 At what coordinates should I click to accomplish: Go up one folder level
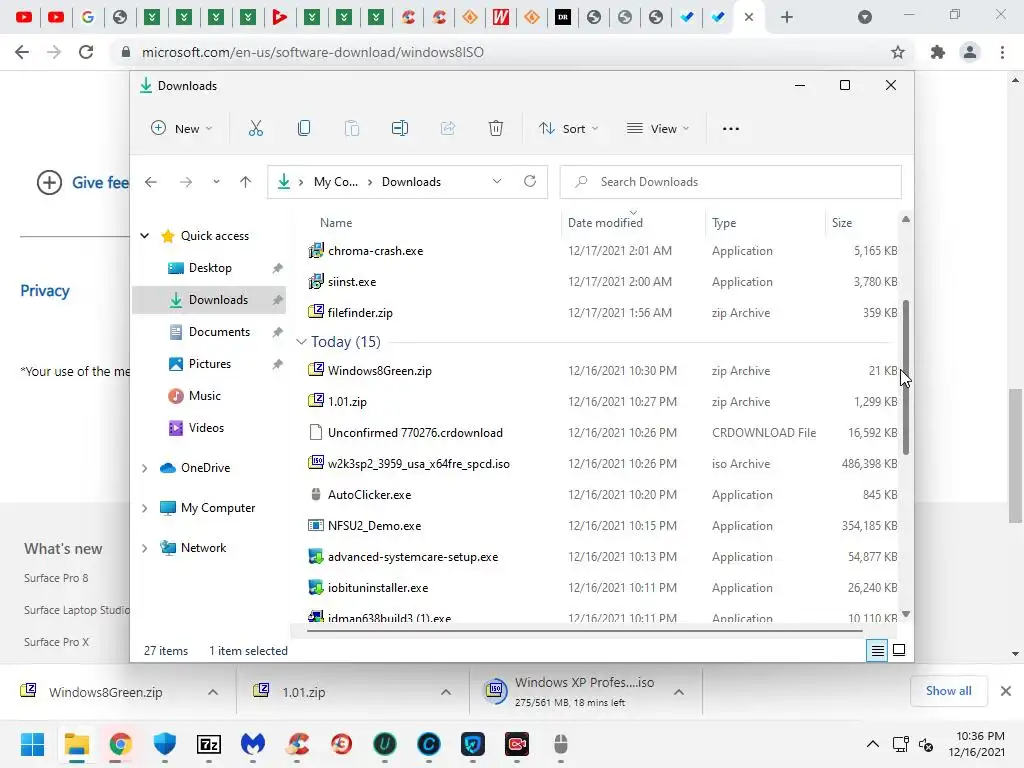246,182
